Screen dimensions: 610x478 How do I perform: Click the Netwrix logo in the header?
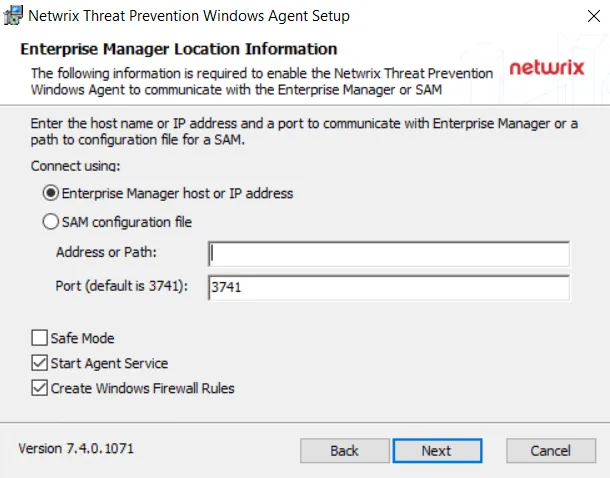547,67
